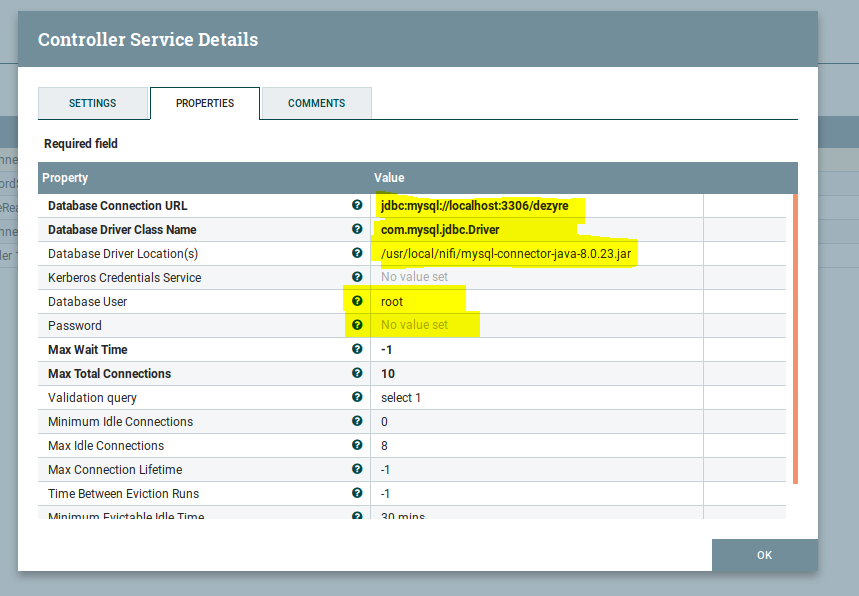Edit the Database Connection URL value

tap(475, 206)
